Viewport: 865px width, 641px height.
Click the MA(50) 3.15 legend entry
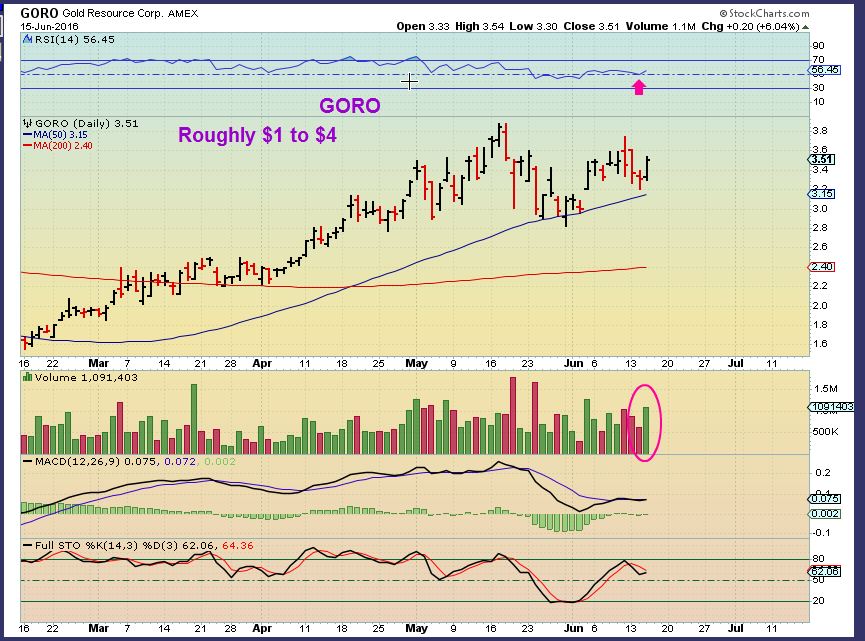pos(55,135)
